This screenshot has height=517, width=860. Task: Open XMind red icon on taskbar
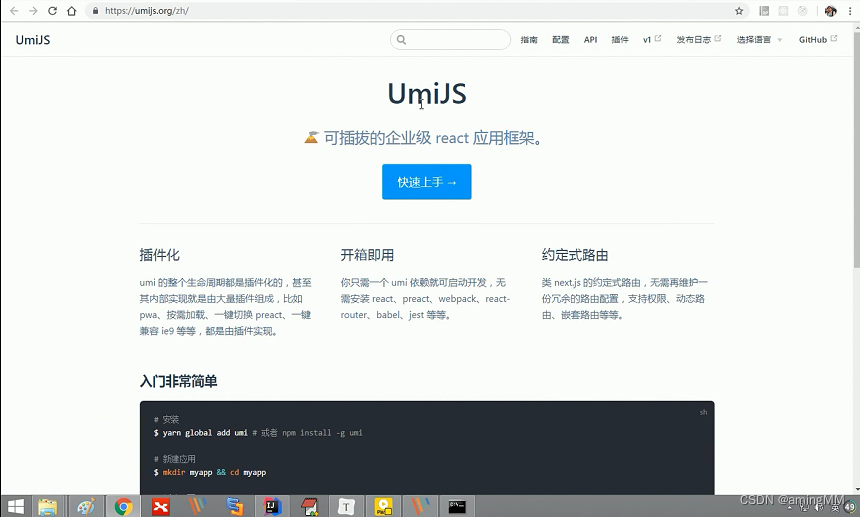tap(161, 507)
